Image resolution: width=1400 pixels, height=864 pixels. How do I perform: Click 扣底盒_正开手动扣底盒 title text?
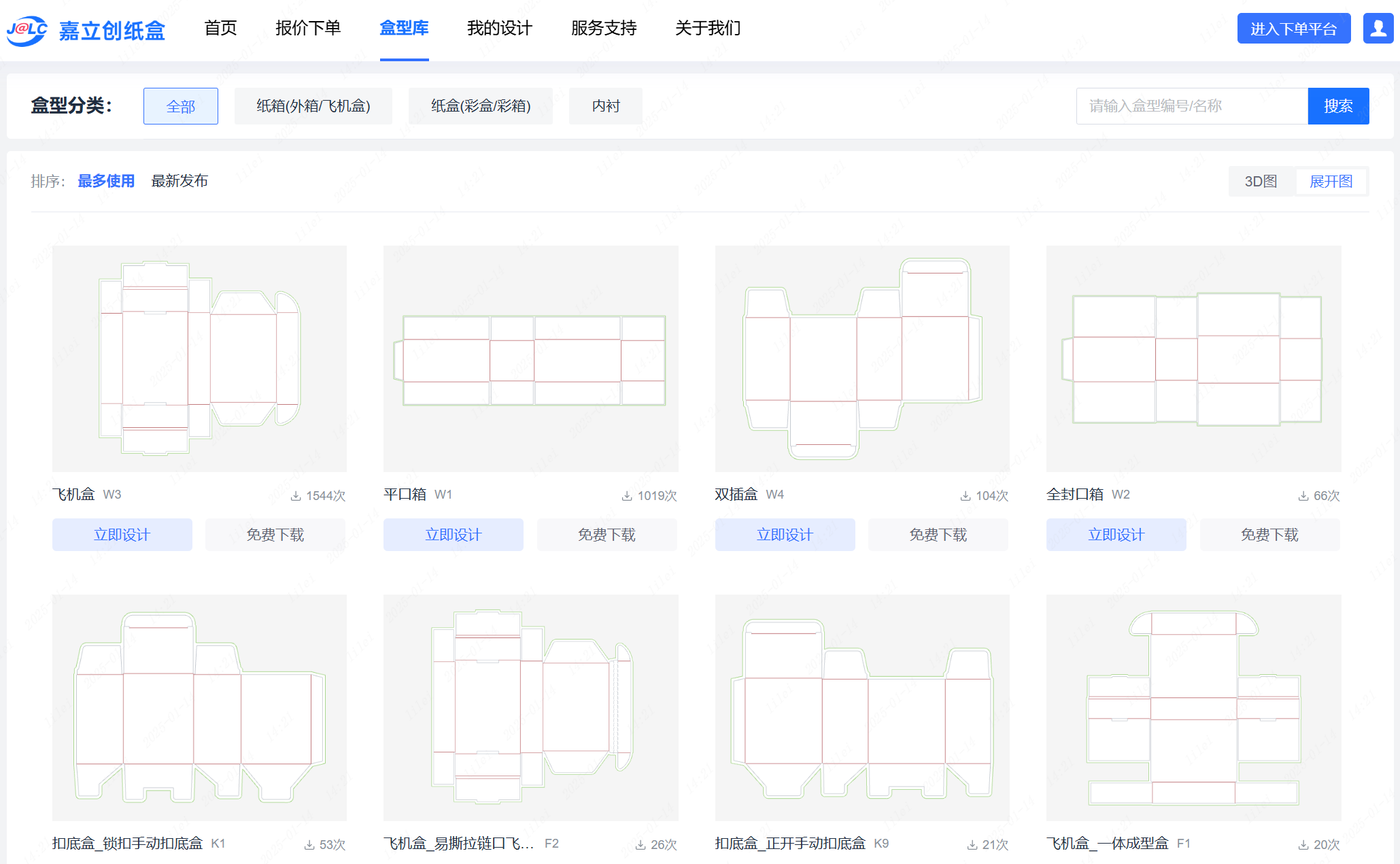click(x=791, y=844)
